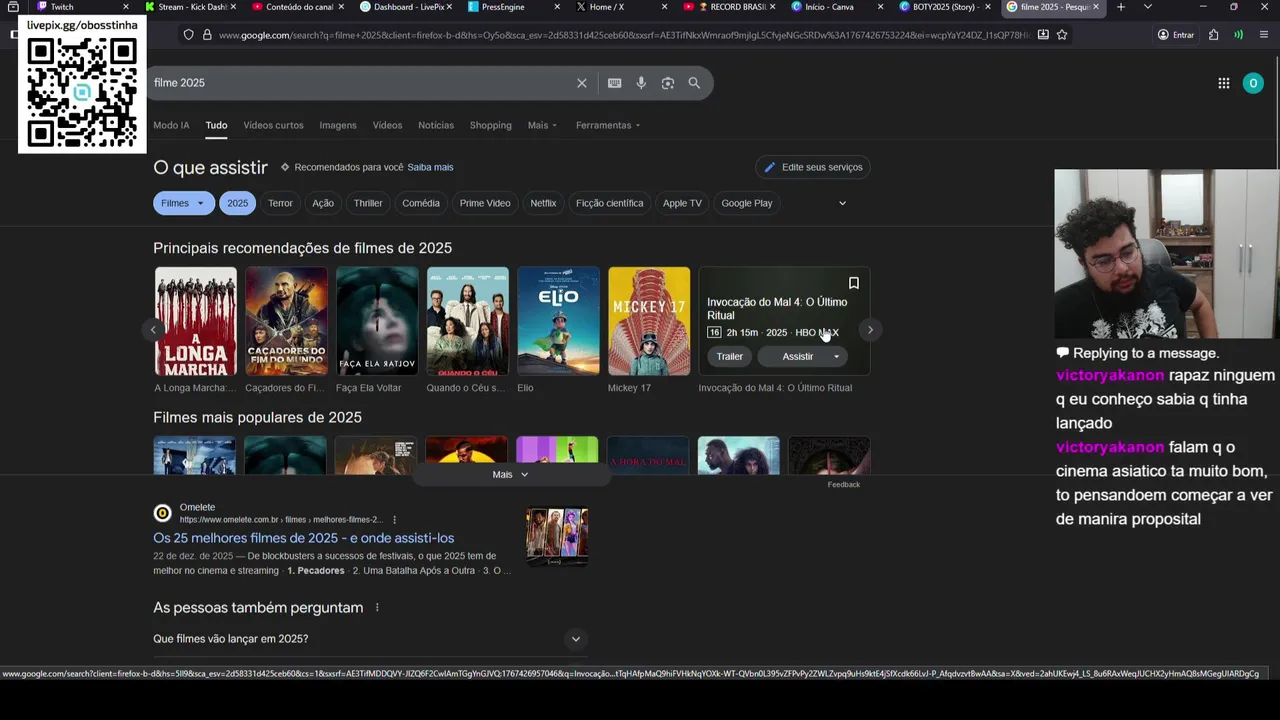Screen dimensions: 1280x720
Task: Open the Omelete result options menu
Action: [395, 520]
